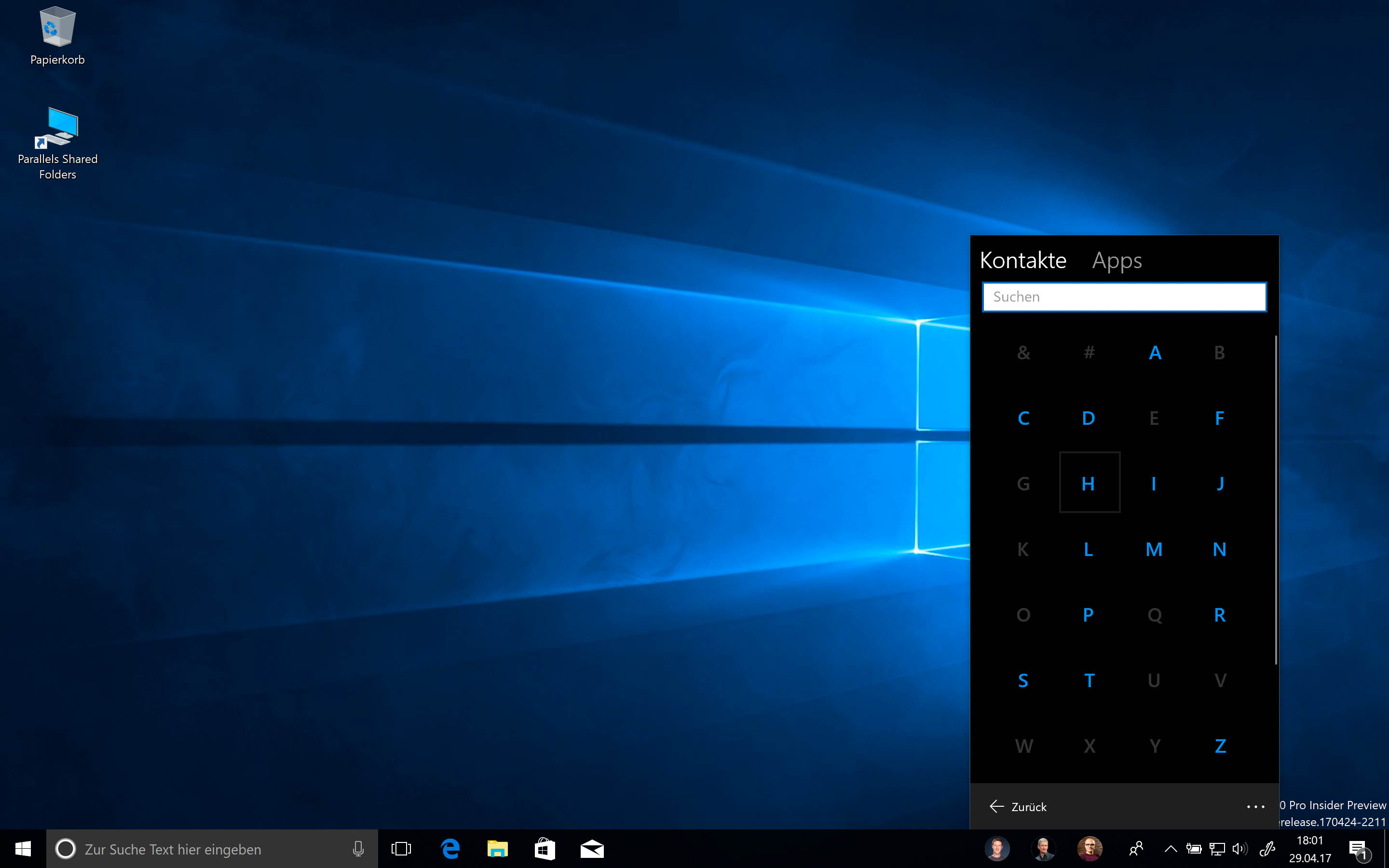Open the Mail app from taskbar
The image size is (1389, 868).
pyautogui.click(x=592, y=849)
